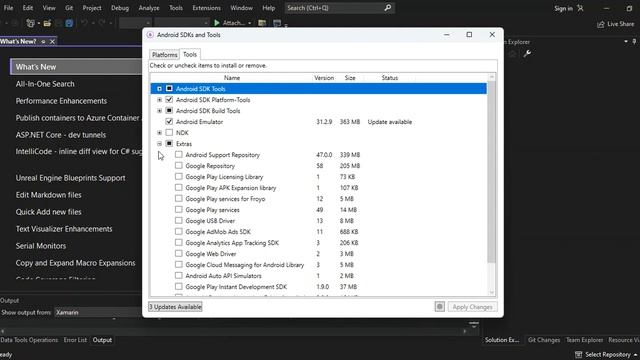This screenshot has width=640, height=360.
Task: Collapse the Extras tree node
Action: point(160,144)
